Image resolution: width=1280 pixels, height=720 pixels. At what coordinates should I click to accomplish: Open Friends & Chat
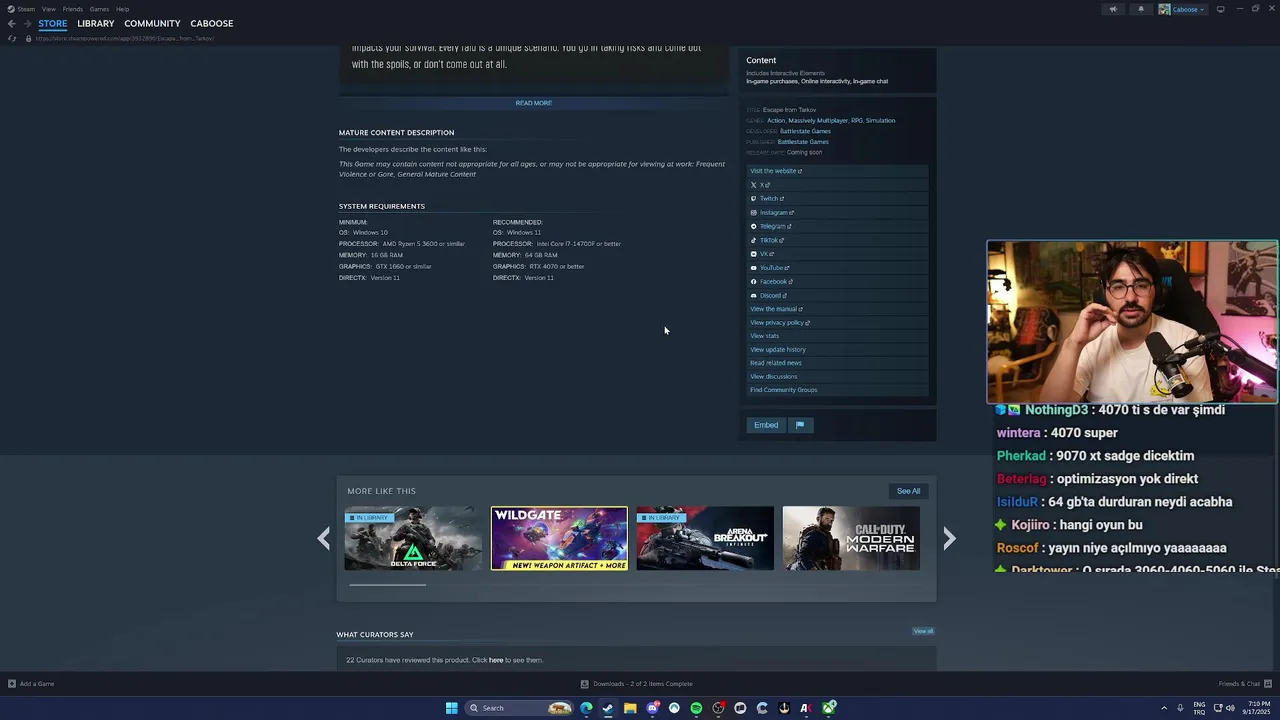(x=1245, y=684)
